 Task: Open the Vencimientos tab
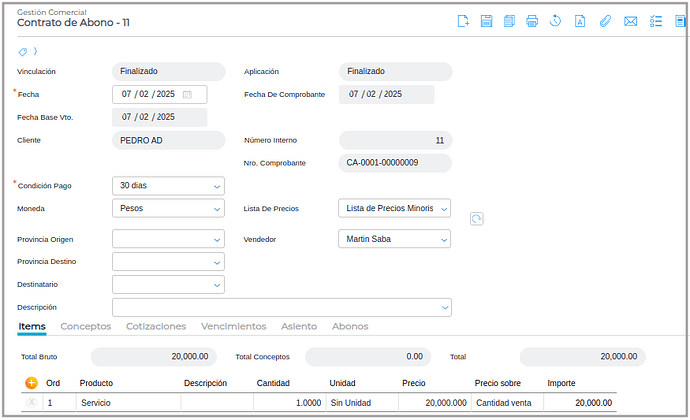tap(233, 326)
